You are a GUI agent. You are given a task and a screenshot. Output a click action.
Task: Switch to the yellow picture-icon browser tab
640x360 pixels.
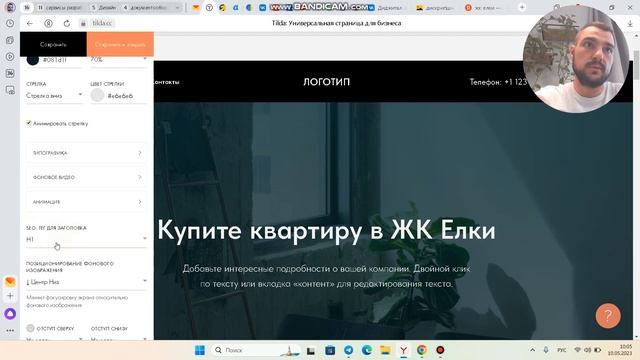(x=436, y=8)
